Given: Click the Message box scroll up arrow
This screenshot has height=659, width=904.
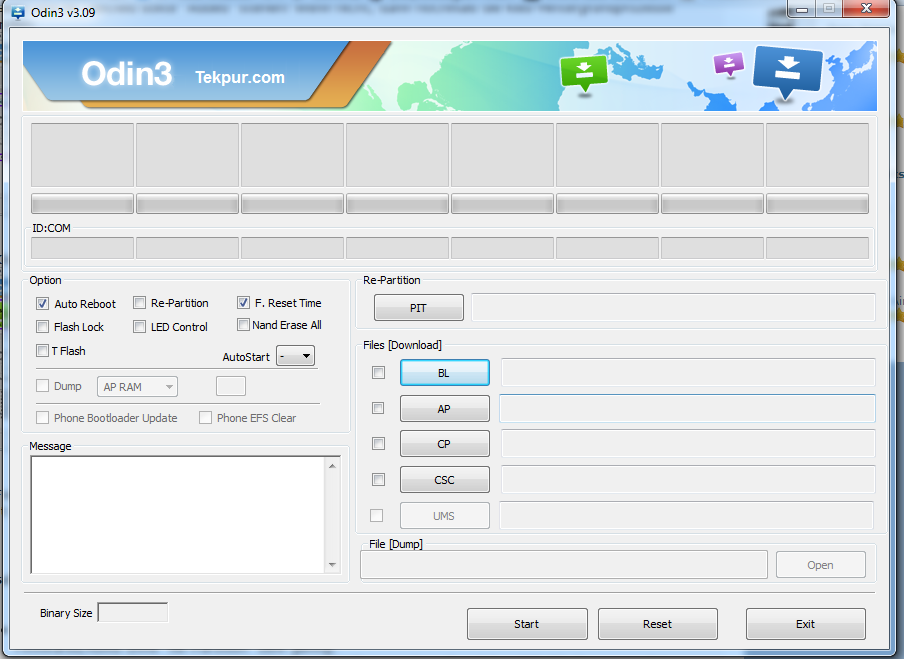Looking at the screenshot, I should pyautogui.click(x=332, y=466).
